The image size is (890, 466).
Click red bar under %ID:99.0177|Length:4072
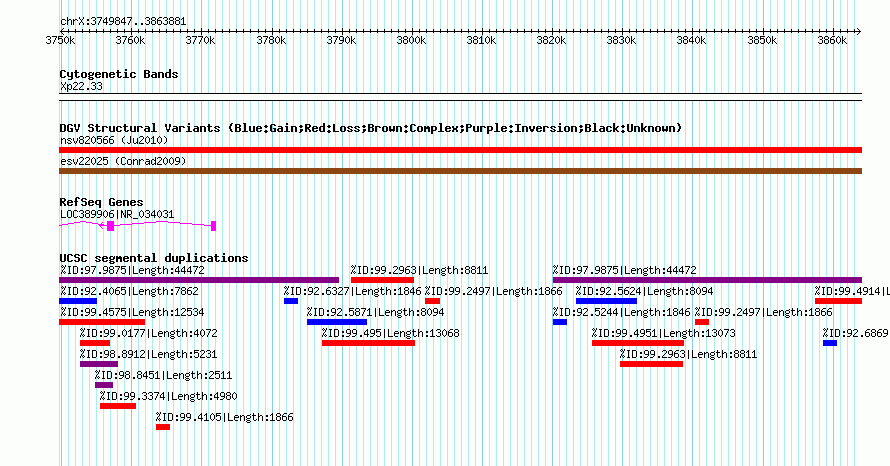pos(95,343)
